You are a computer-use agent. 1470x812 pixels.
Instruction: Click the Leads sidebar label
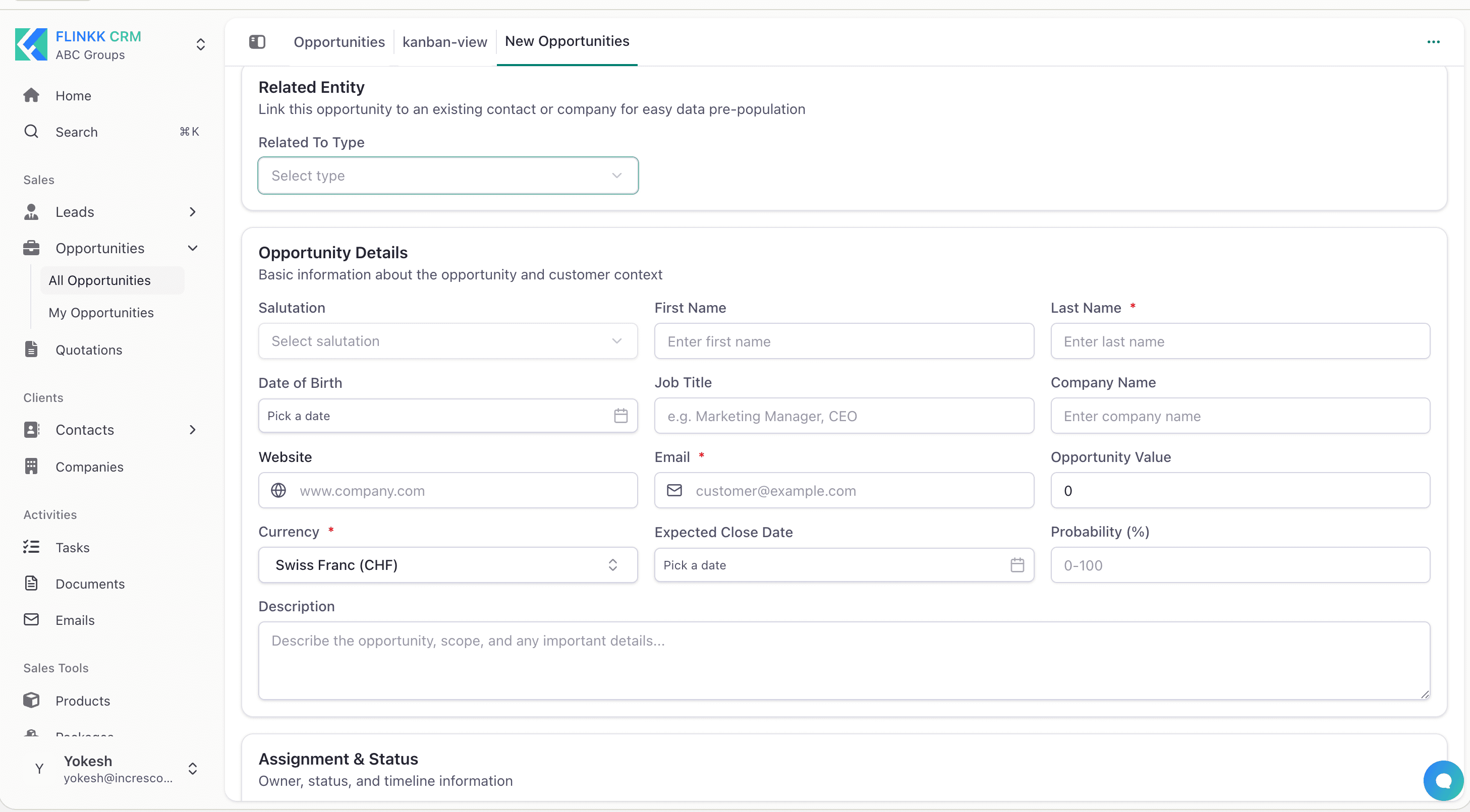[75, 212]
